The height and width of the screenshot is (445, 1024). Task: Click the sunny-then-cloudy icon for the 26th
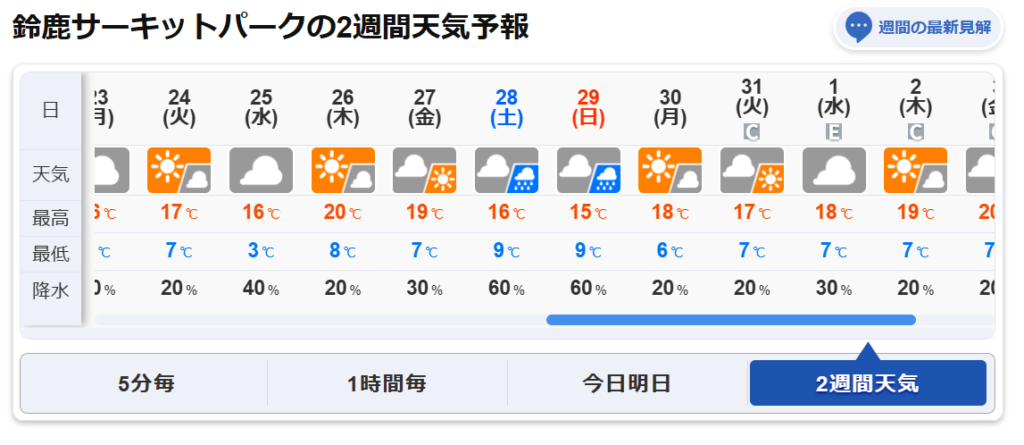click(343, 170)
